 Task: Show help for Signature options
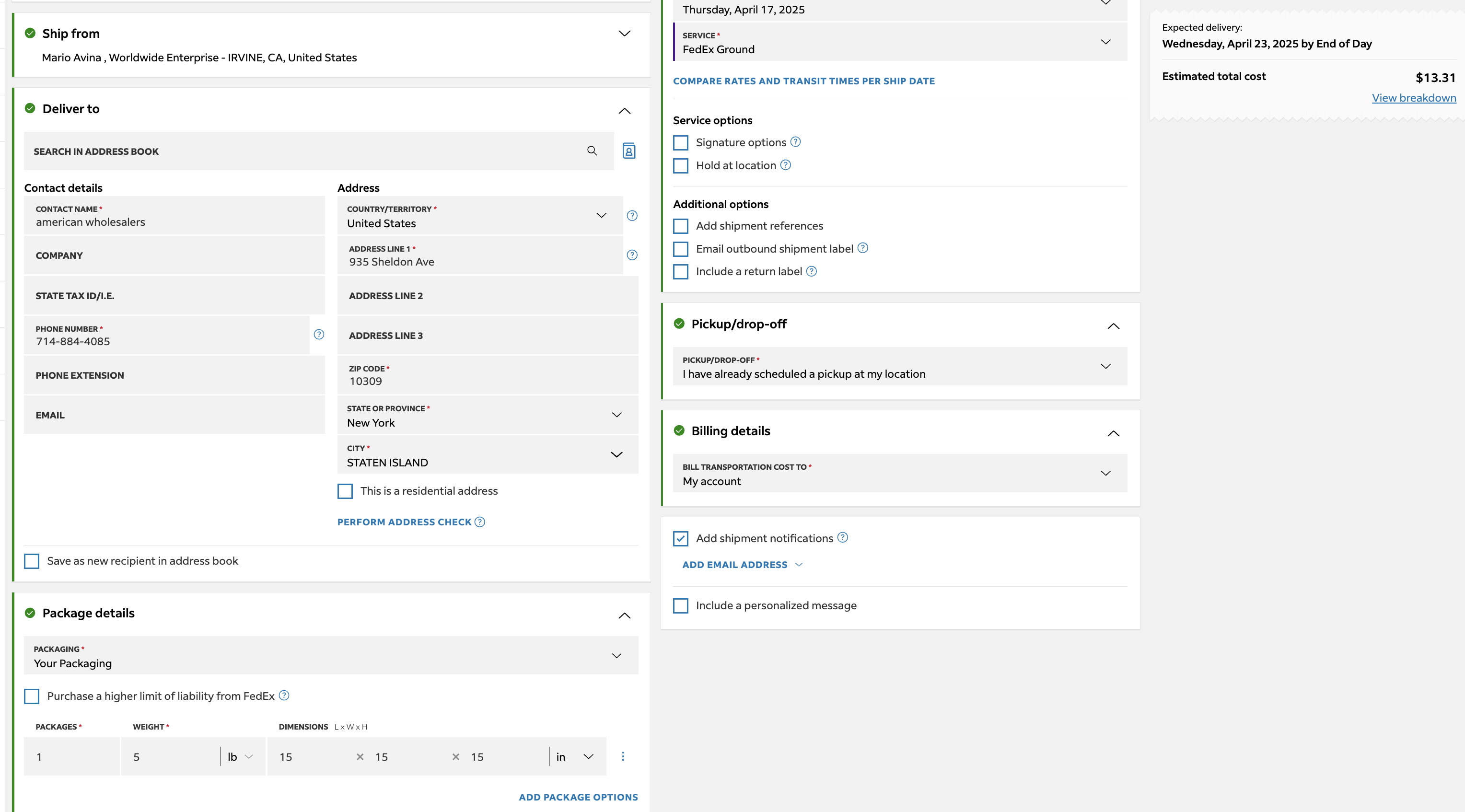pyautogui.click(x=796, y=141)
